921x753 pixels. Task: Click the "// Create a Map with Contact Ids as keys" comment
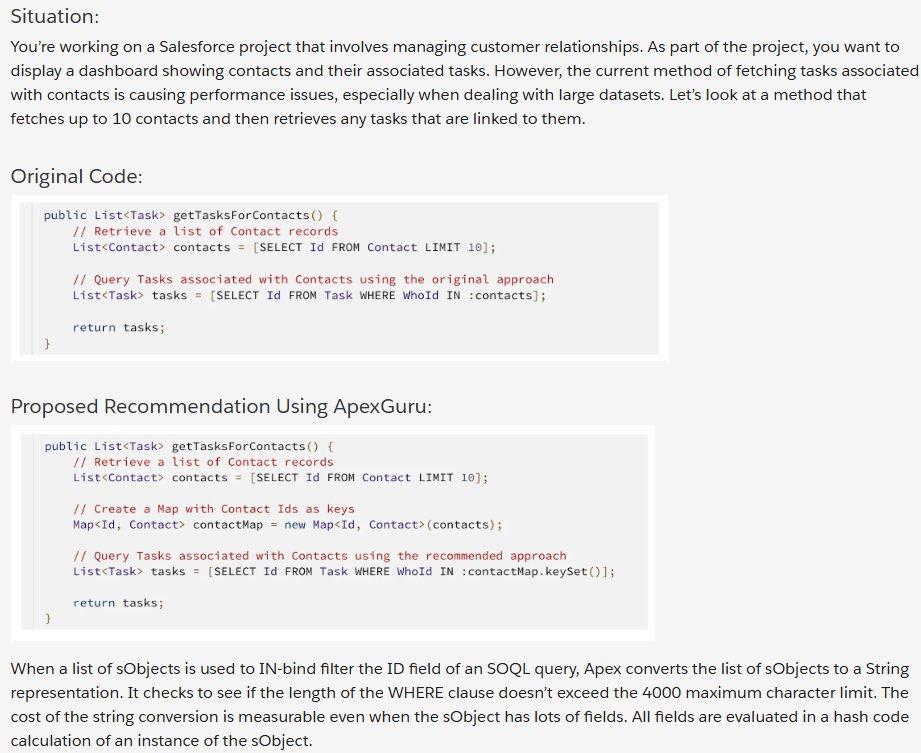pos(214,509)
